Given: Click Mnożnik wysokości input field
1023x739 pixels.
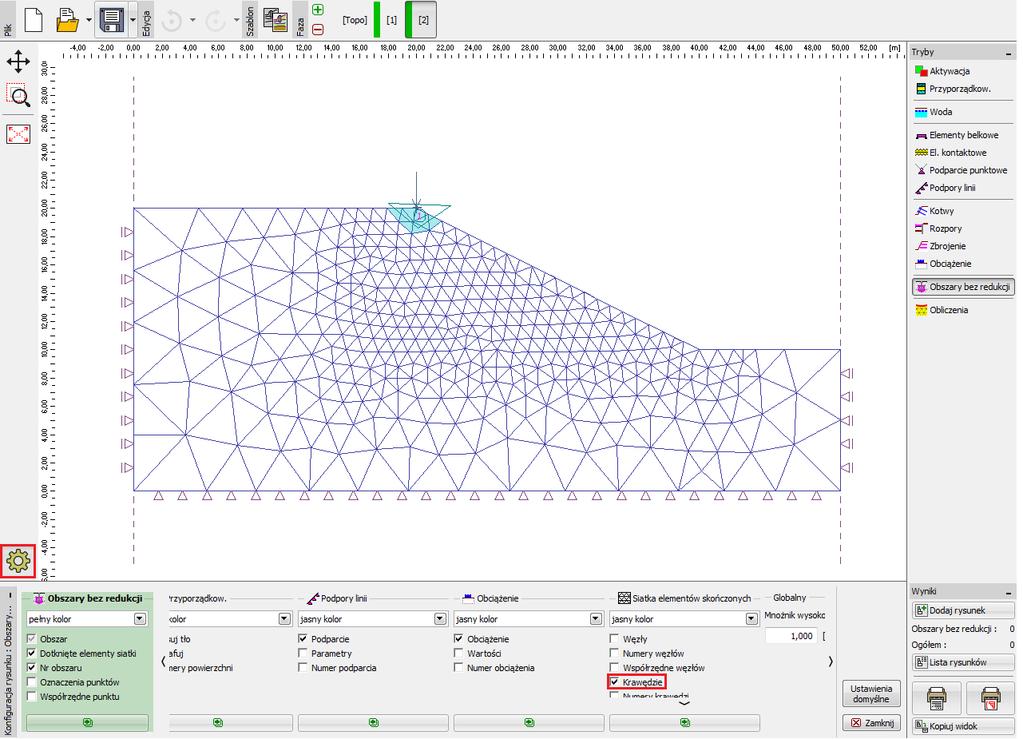Looking at the screenshot, I should pyautogui.click(x=791, y=636).
